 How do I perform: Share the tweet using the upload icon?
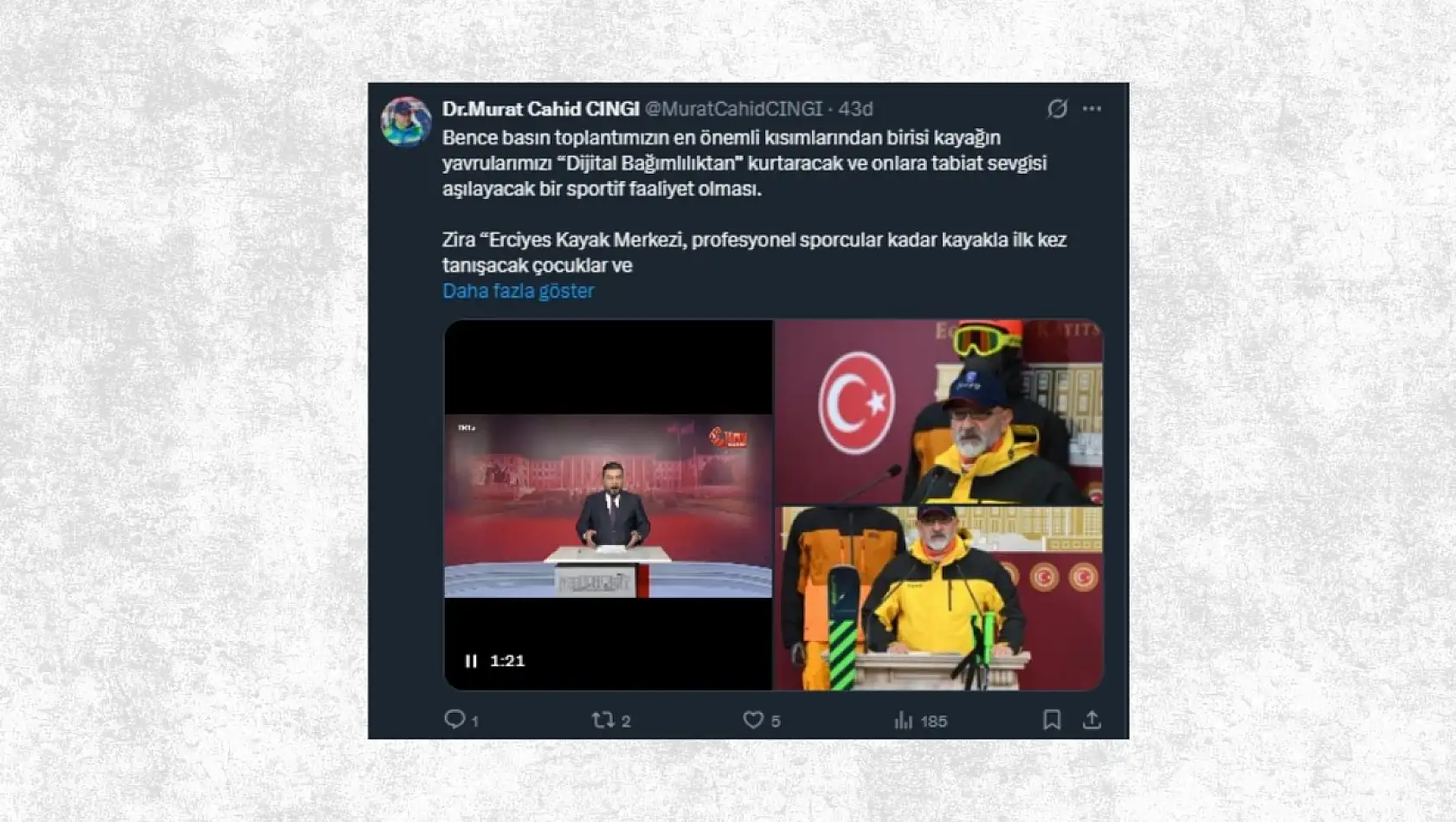tap(1092, 719)
